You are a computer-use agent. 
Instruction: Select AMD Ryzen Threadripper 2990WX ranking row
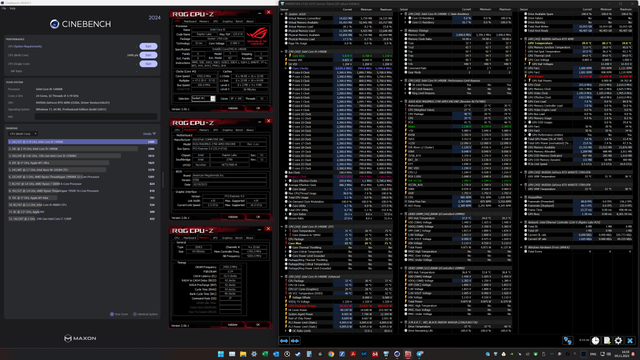82,177
